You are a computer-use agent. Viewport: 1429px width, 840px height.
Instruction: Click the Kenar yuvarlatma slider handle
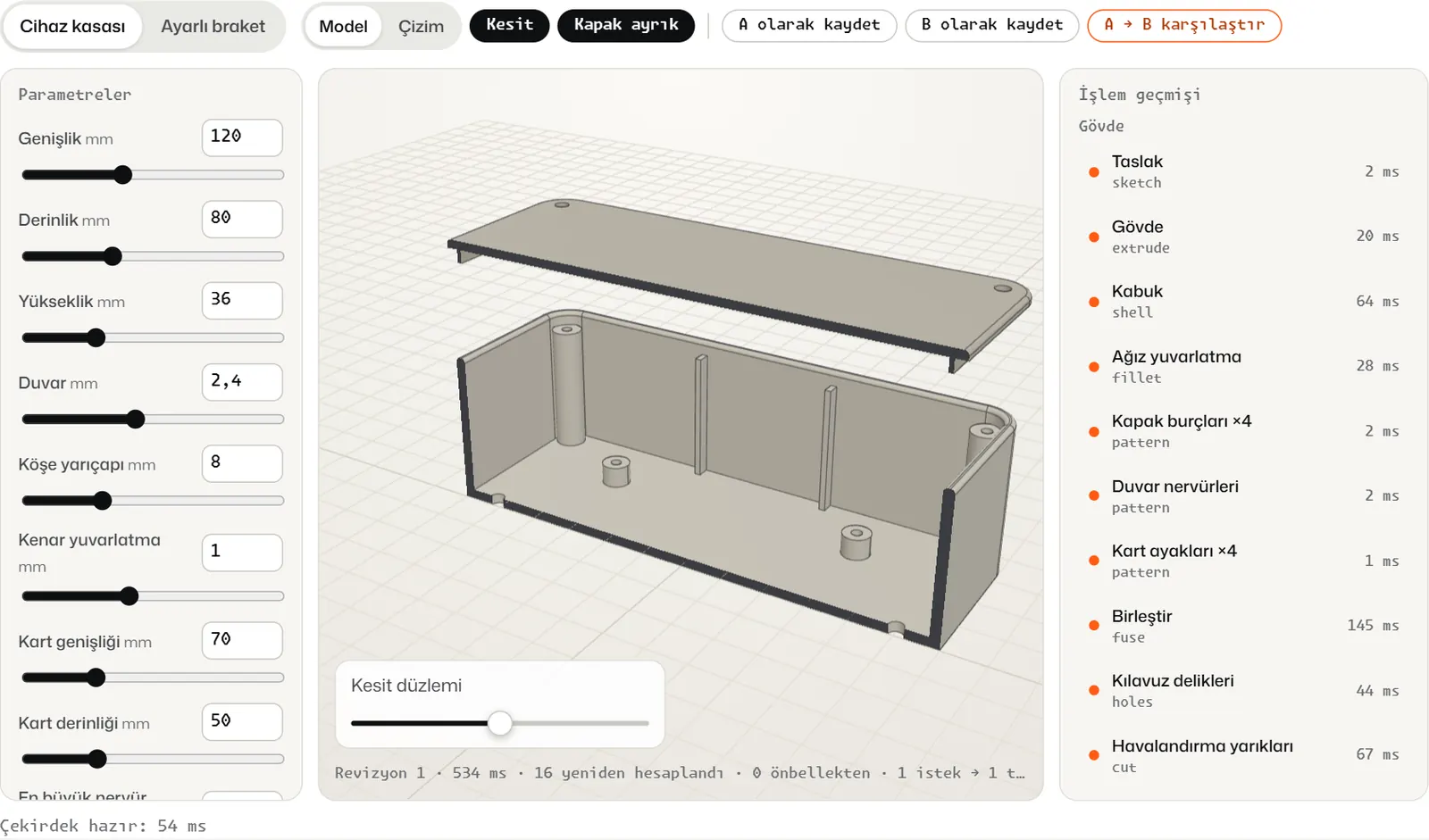130,596
